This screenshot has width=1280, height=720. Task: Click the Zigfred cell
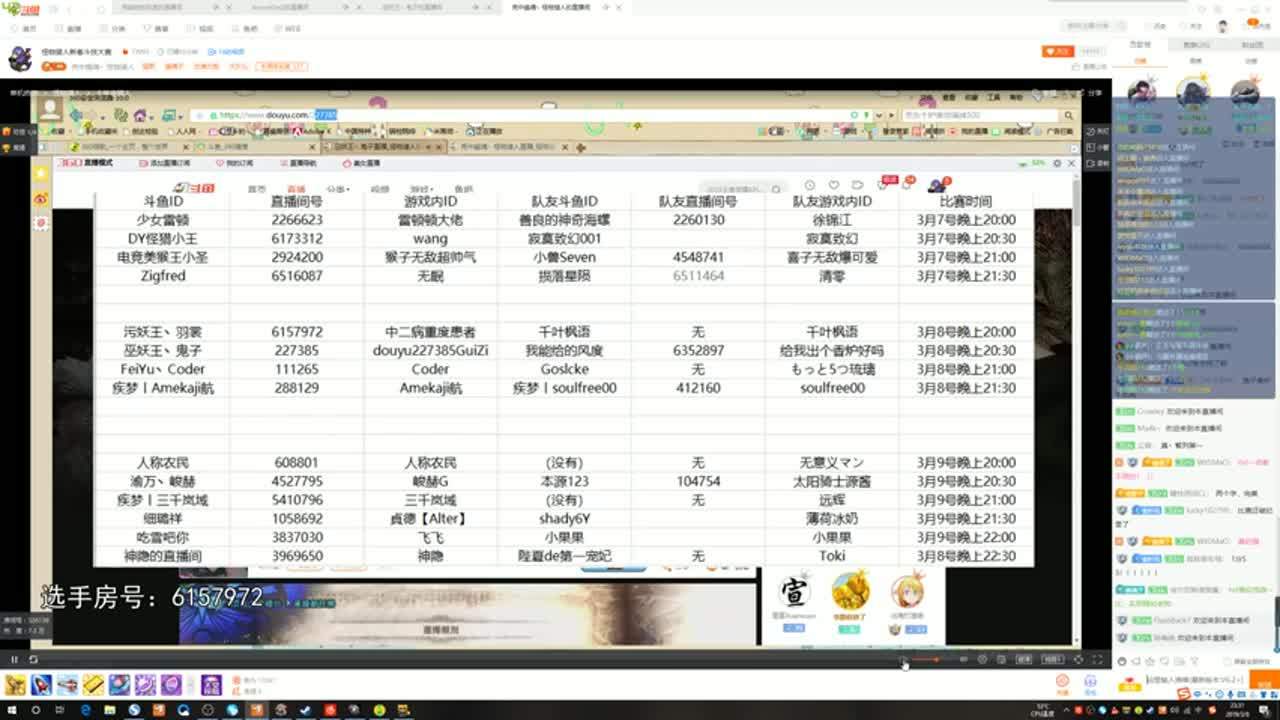(163, 276)
